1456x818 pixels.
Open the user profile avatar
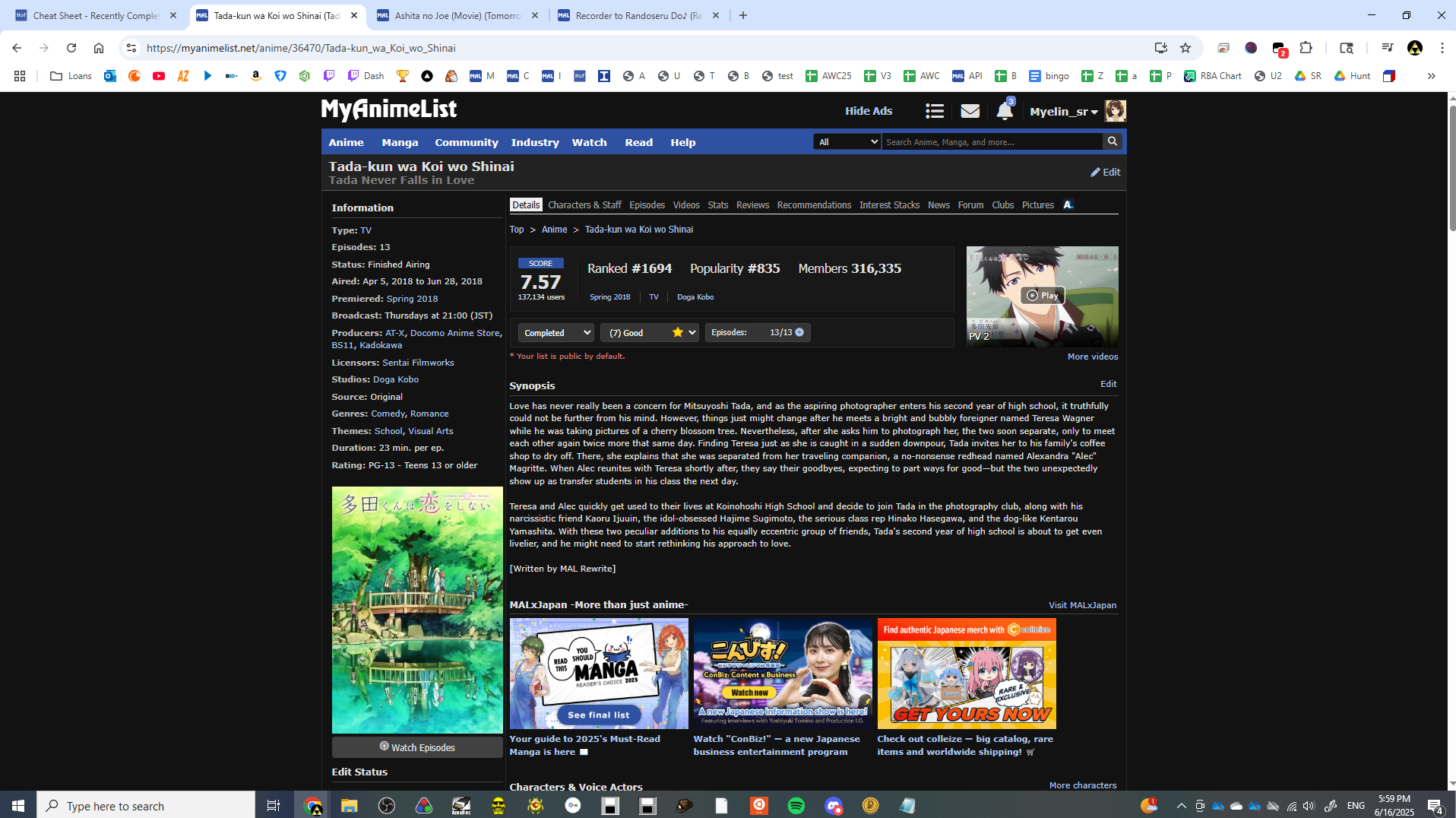click(1115, 111)
